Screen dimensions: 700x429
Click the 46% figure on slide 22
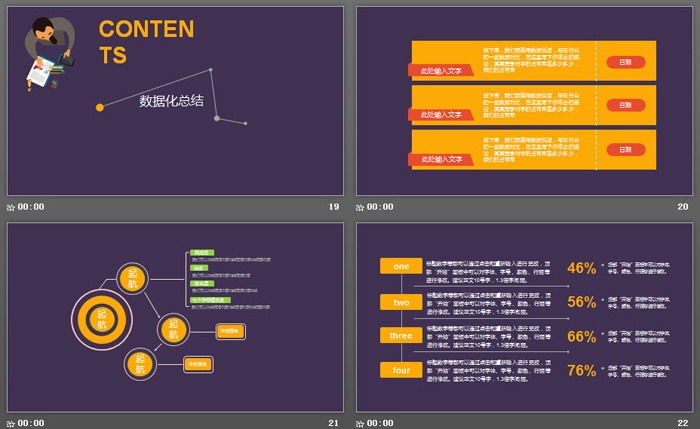tap(581, 268)
